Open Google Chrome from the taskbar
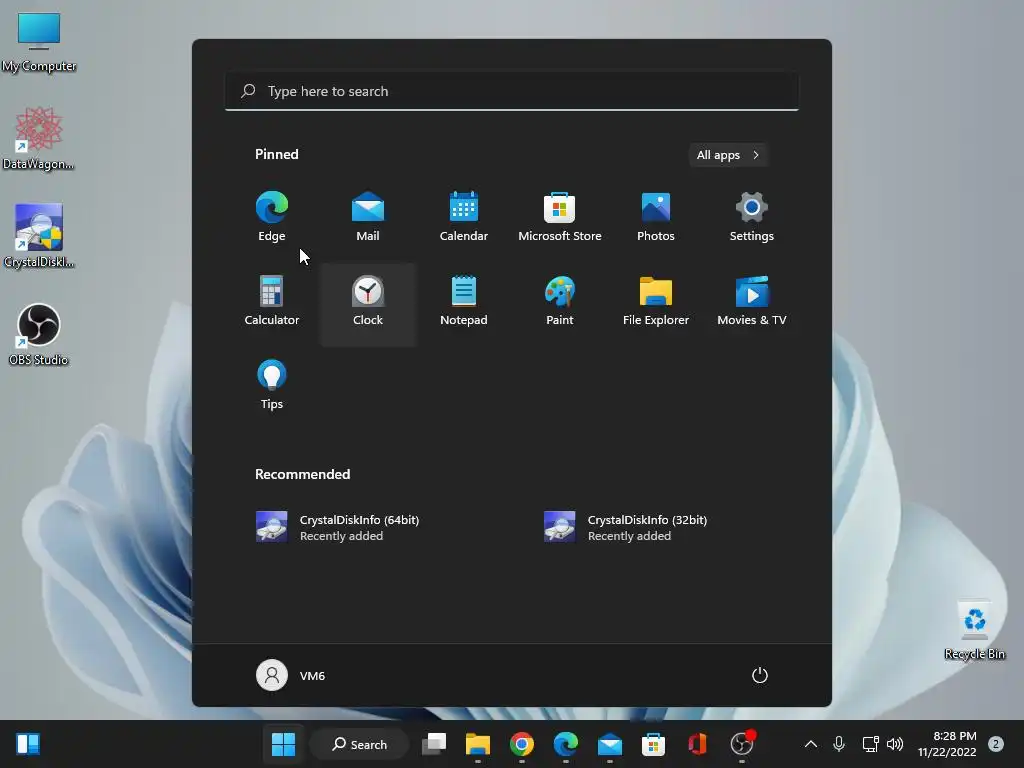1024x768 pixels. tap(522, 744)
